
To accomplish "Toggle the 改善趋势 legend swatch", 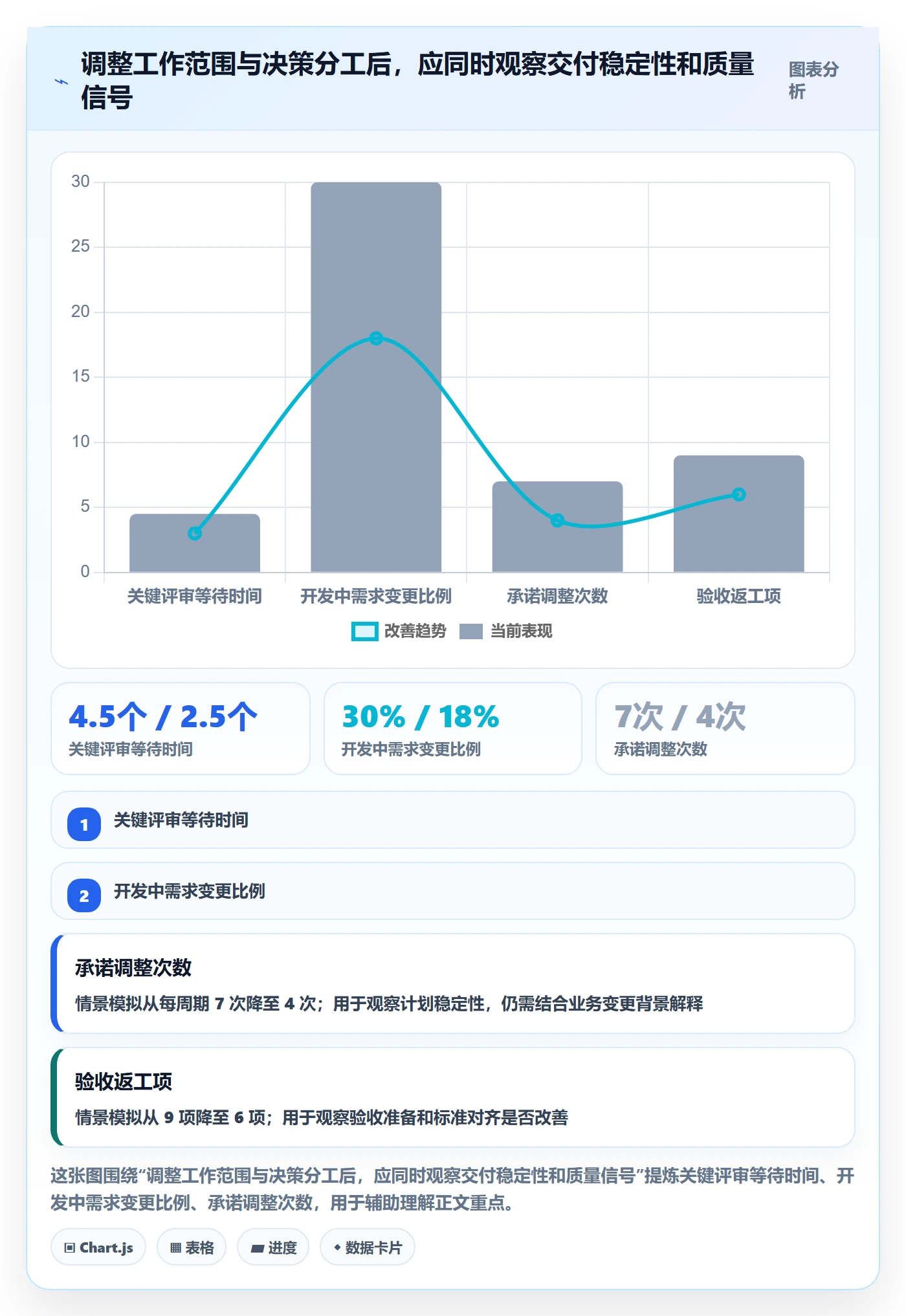I will pos(364,631).
